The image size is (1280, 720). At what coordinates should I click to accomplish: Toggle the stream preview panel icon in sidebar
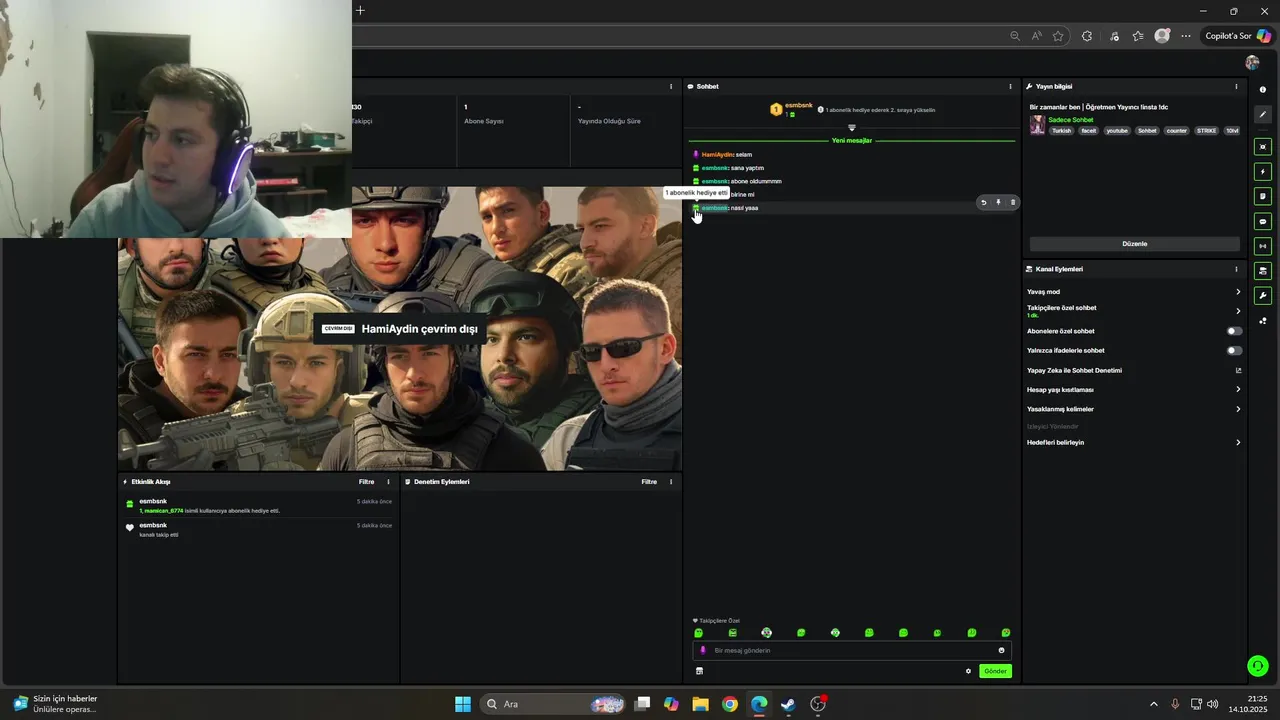click(1263, 146)
